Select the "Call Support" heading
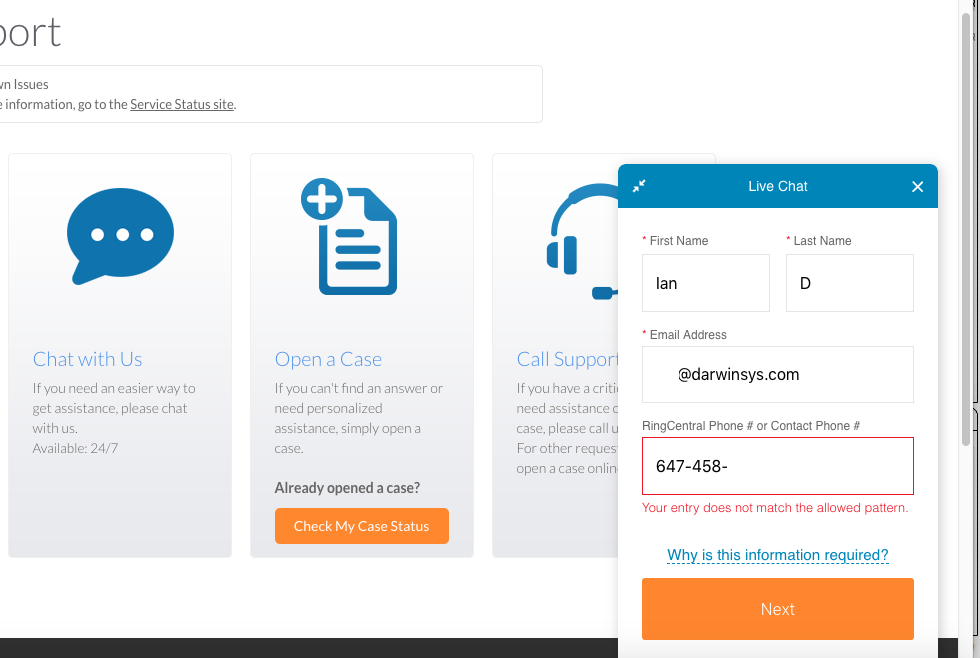Screen dimensions: 980x658 pyautogui.click(x=567, y=359)
